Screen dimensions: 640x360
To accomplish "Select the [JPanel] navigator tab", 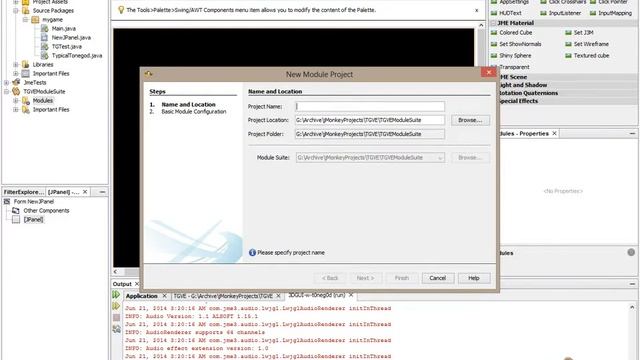I will pyautogui.click(x=63, y=192).
